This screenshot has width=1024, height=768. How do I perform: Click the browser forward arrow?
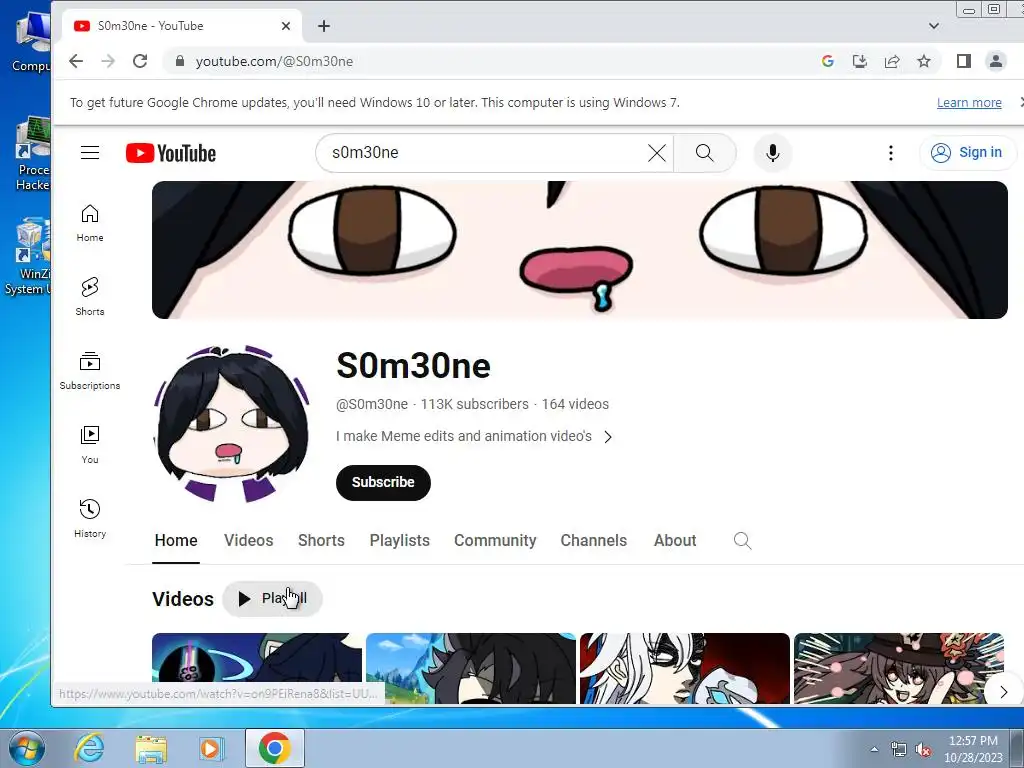(108, 61)
